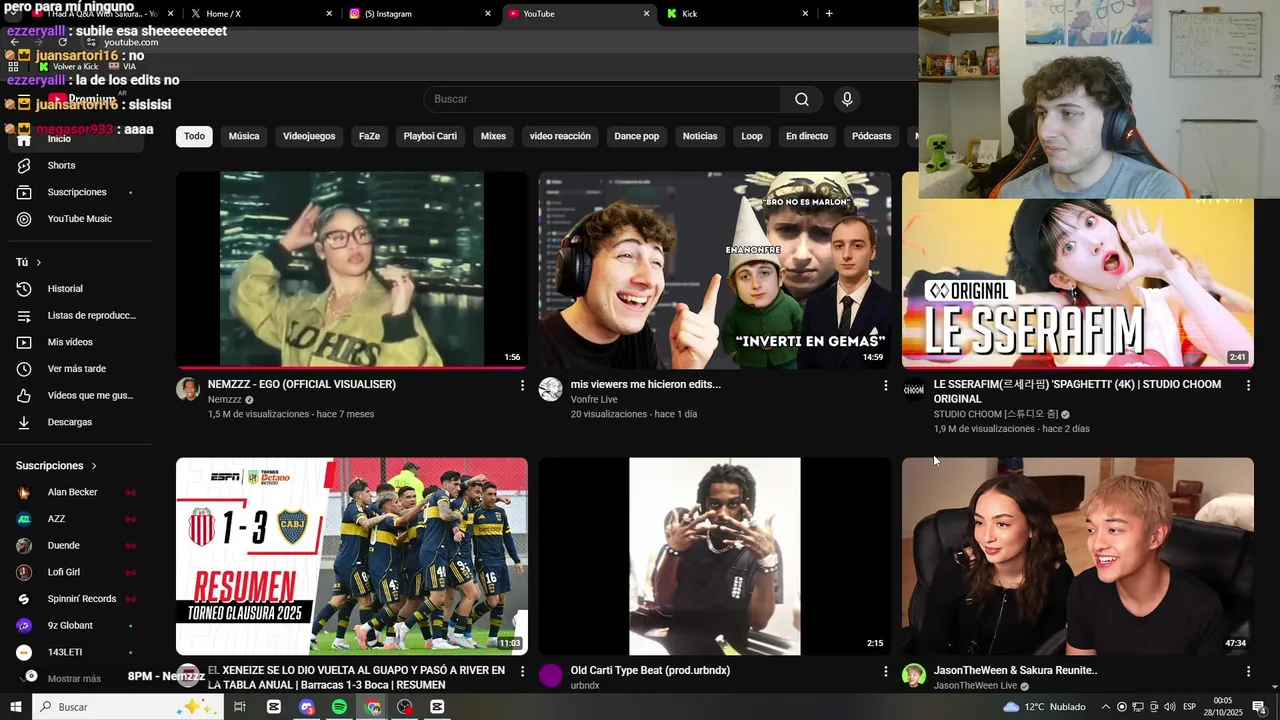Show hidden system tray icons chevron
This screenshot has height=720, width=1280.
point(1105,707)
